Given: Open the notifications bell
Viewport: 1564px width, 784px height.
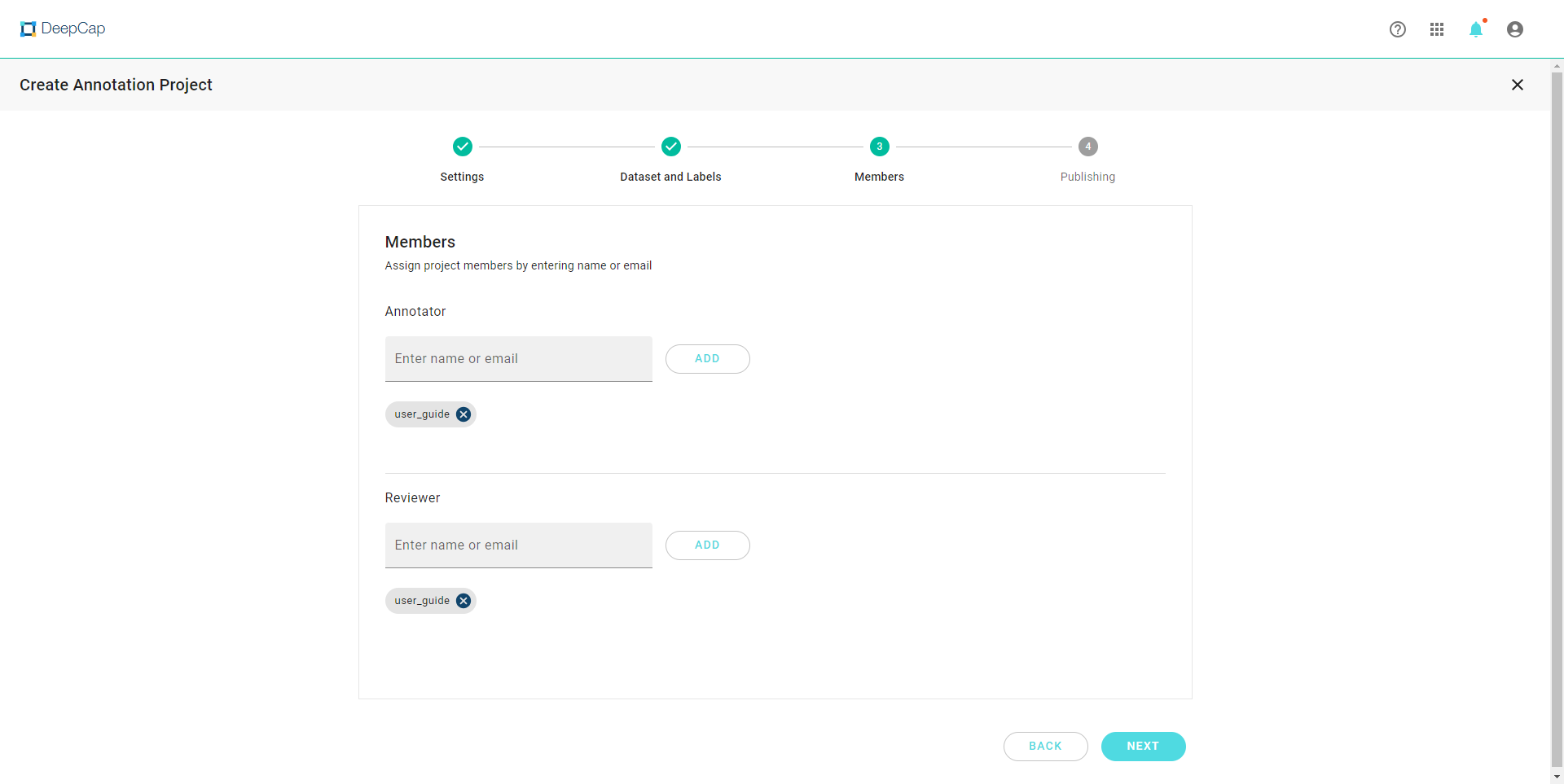Looking at the screenshot, I should (x=1476, y=29).
